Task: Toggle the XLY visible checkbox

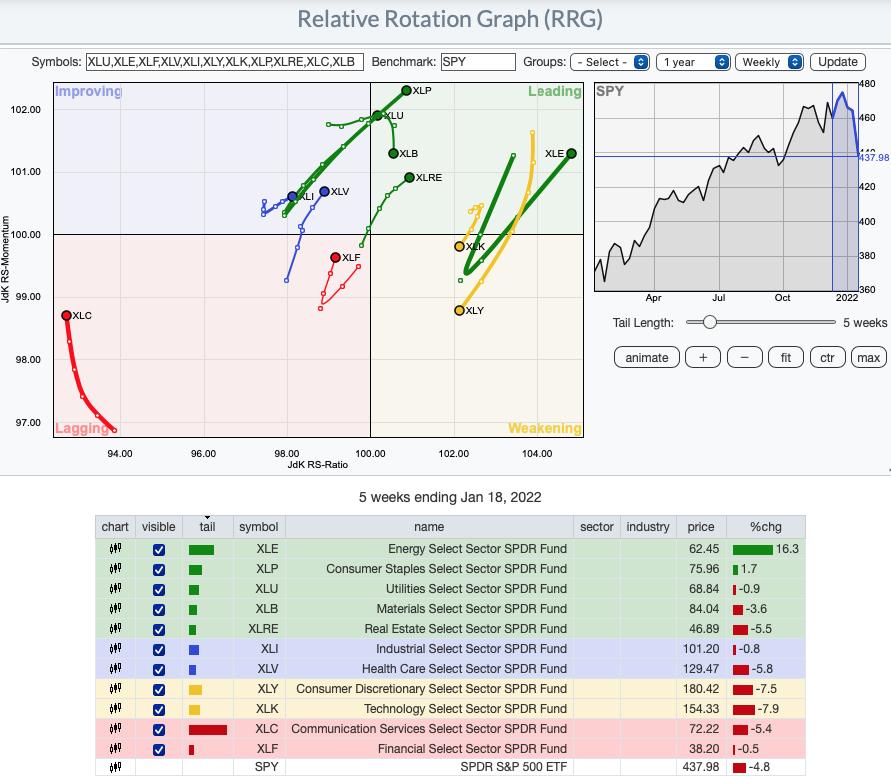Action: [x=158, y=689]
